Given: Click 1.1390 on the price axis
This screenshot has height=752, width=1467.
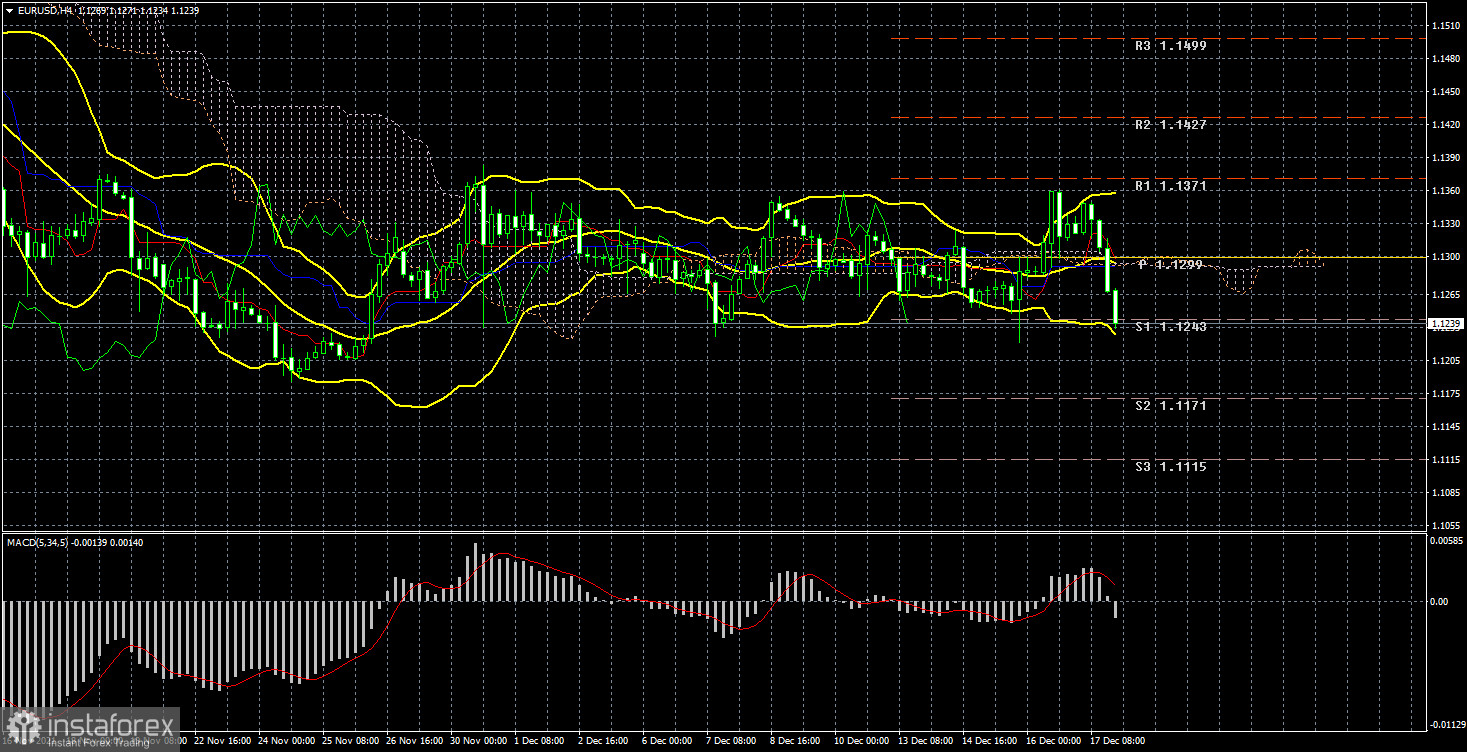Looking at the screenshot, I should pyautogui.click(x=1446, y=158).
